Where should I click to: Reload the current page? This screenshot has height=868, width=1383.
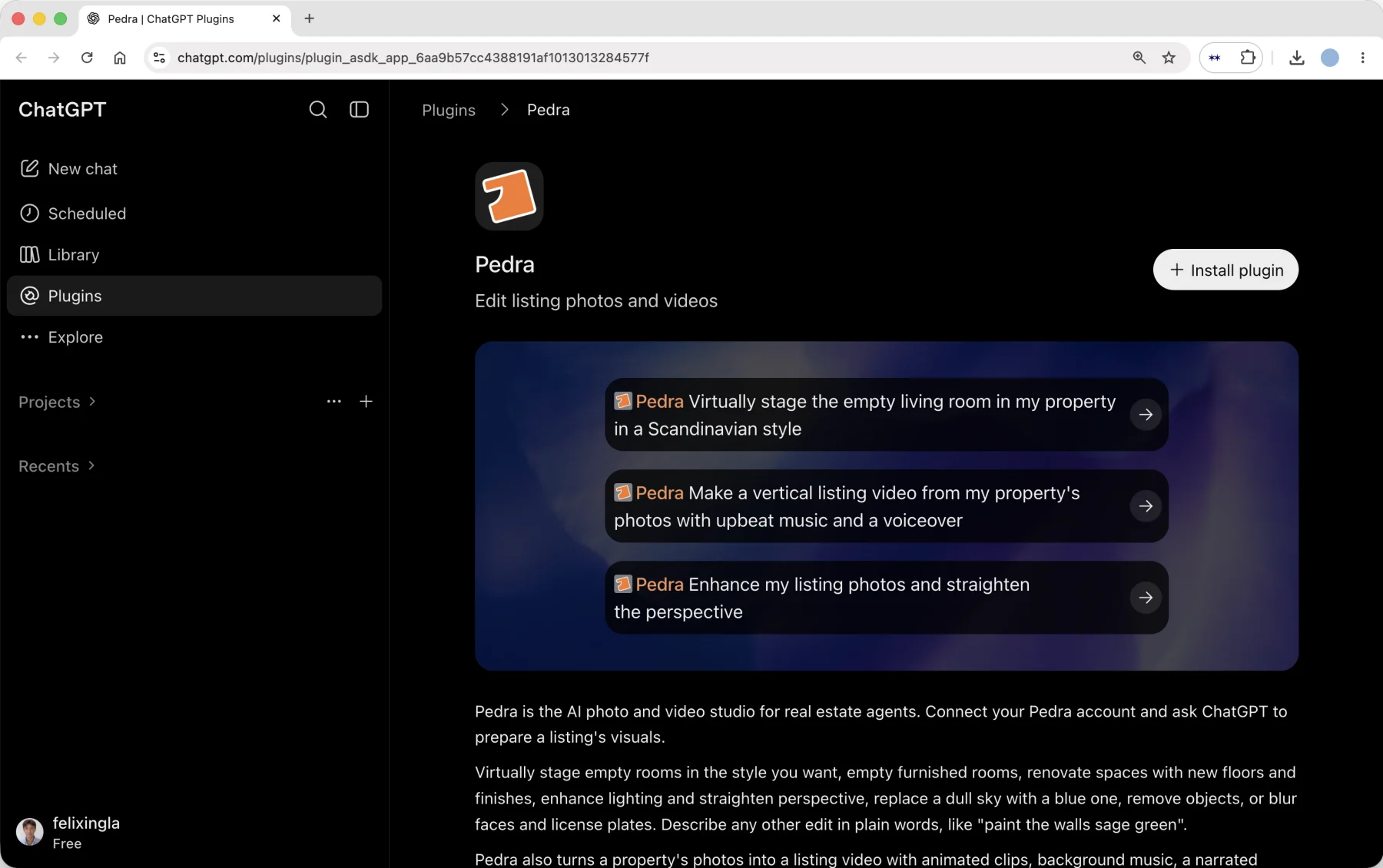click(x=87, y=58)
